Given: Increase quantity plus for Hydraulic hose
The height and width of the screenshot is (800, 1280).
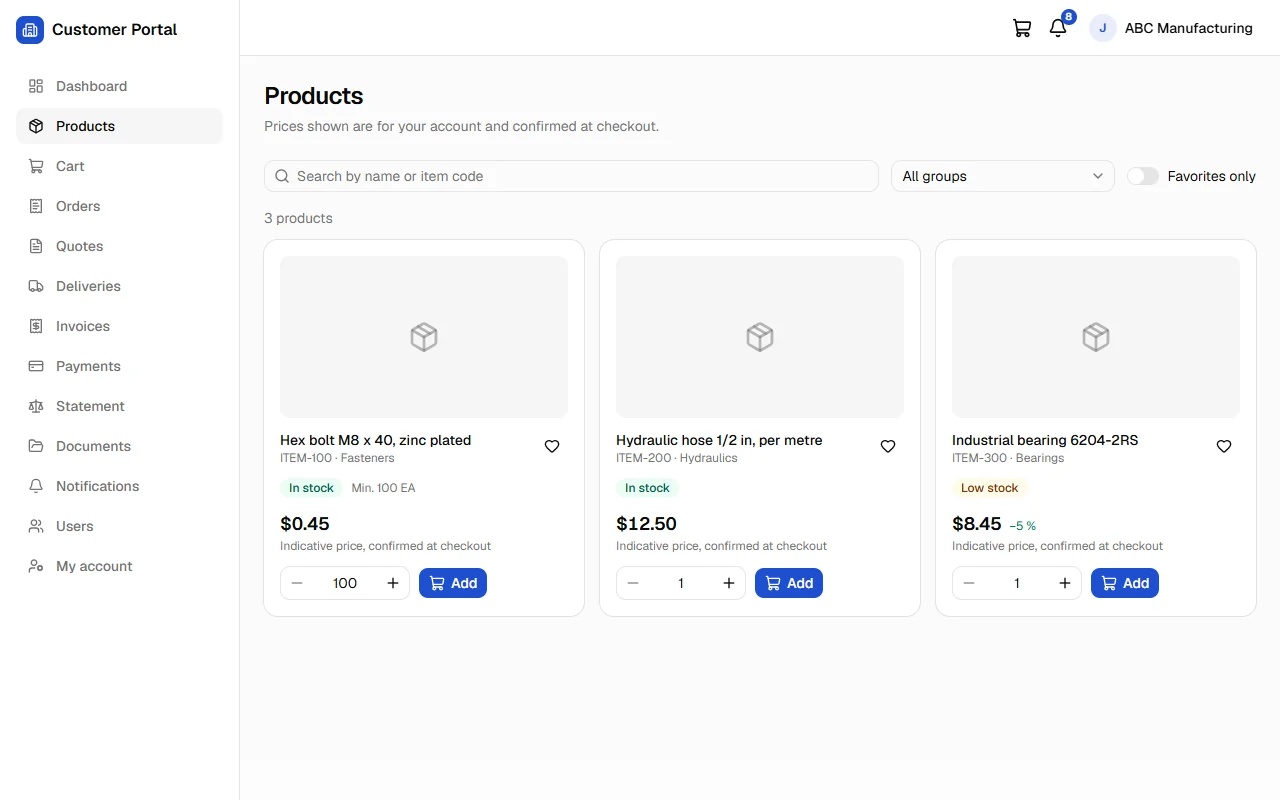Looking at the screenshot, I should tap(729, 583).
